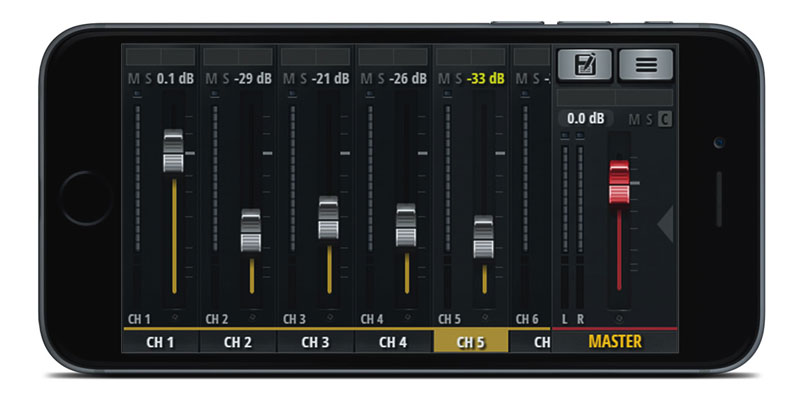Tap the small CH 1 label under the meter
The width and height of the screenshot is (800, 401).
[139, 319]
